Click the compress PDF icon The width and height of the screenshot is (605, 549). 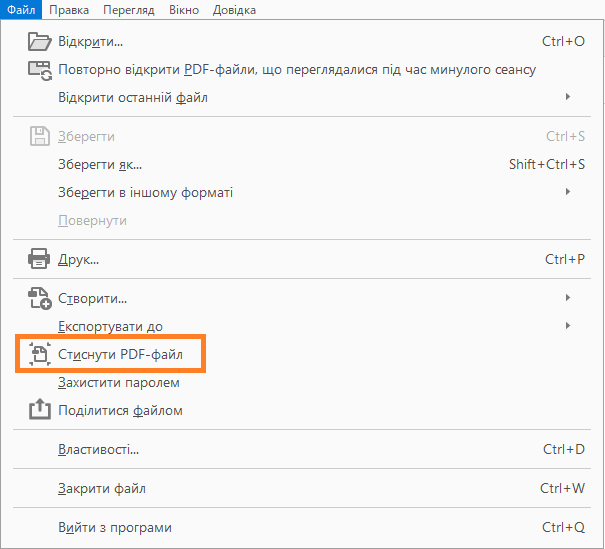[39, 354]
